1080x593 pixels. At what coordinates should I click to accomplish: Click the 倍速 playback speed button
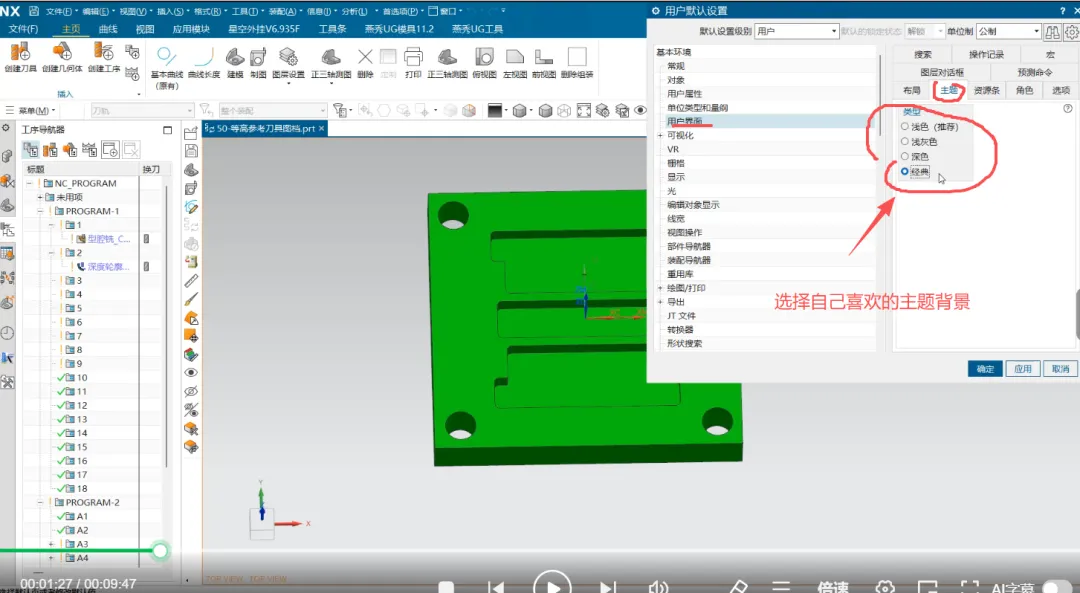tap(833, 587)
